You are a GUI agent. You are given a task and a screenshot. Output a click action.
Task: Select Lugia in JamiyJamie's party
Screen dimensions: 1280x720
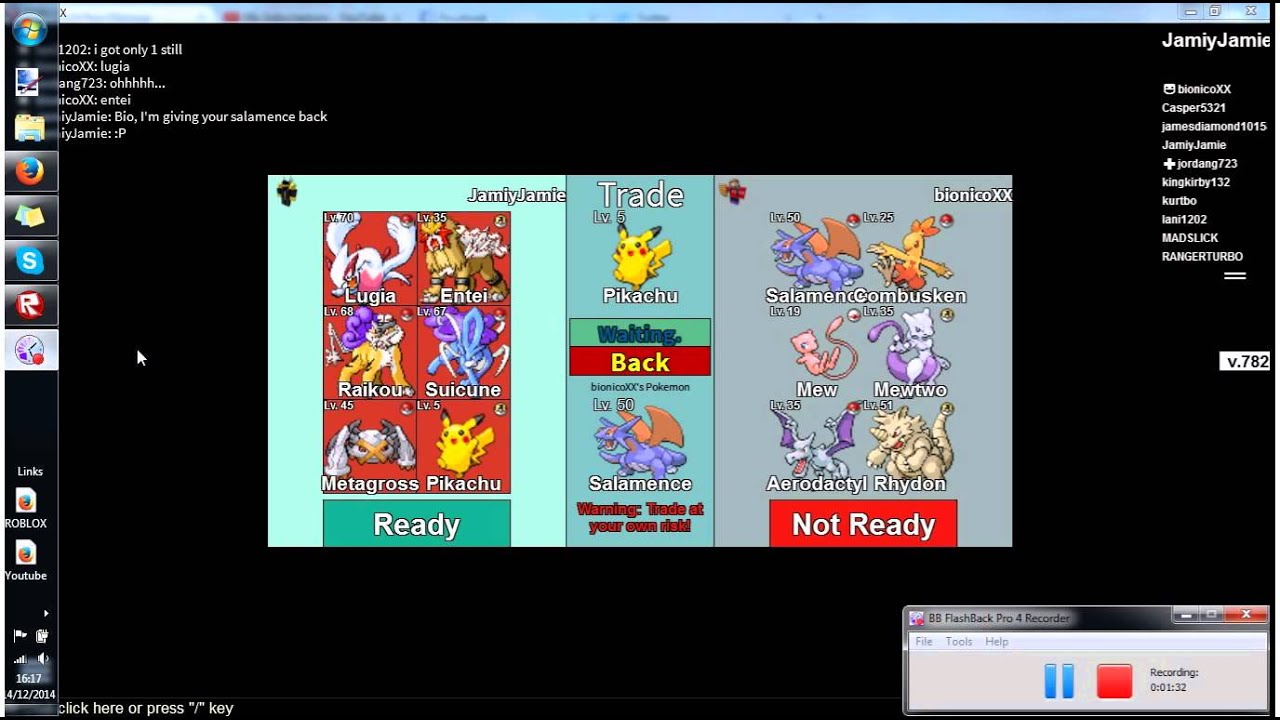[x=369, y=258]
